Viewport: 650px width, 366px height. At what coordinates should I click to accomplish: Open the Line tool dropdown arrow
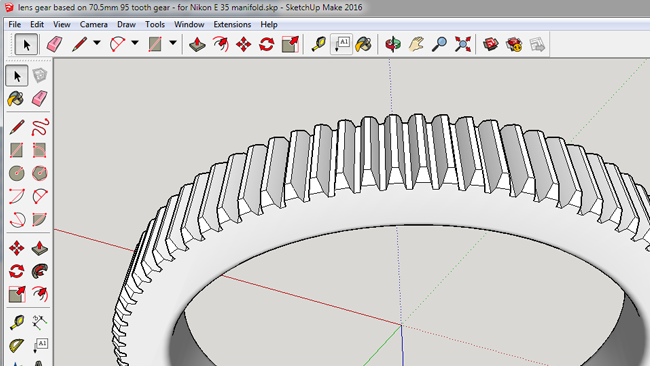[x=97, y=43]
